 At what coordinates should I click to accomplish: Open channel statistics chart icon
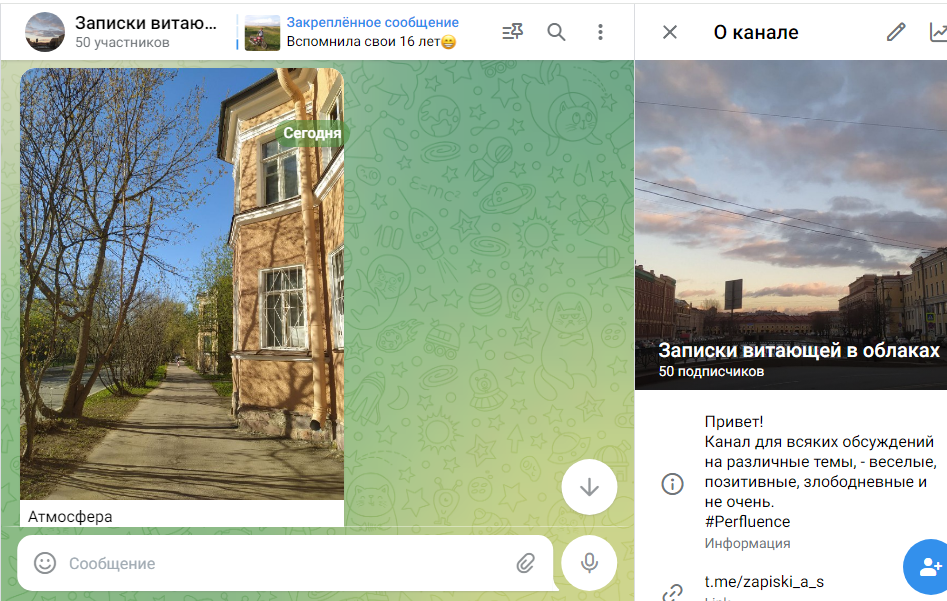click(x=938, y=32)
